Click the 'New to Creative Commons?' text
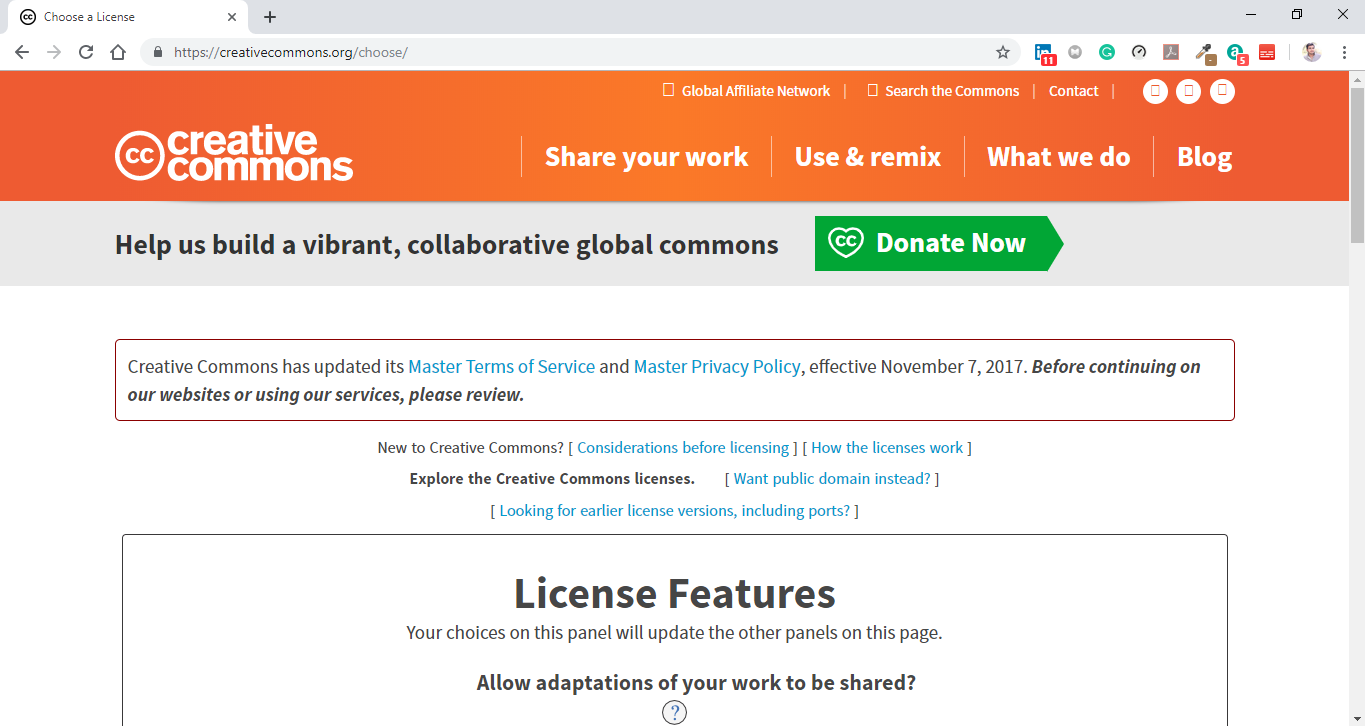This screenshot has height=726, width=1365. pyautogui.click(x=470, y=448)
